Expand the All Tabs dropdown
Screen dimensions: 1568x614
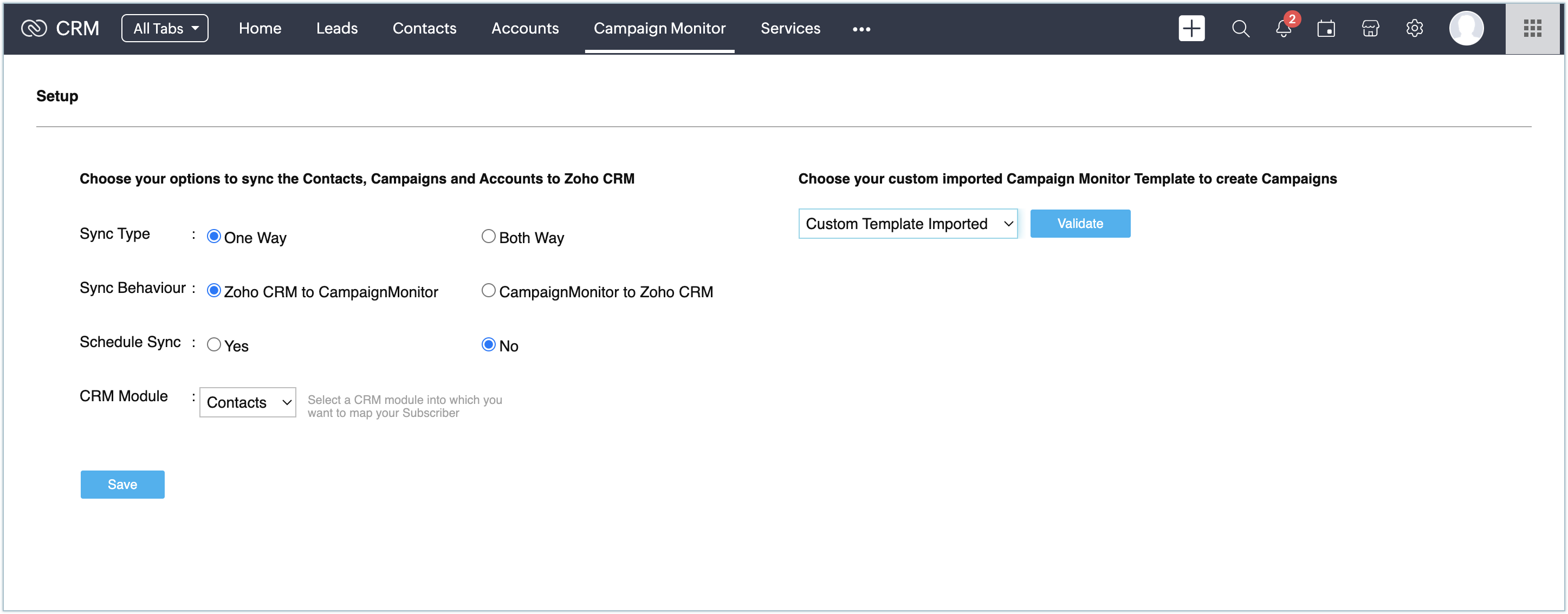[165, 28]
